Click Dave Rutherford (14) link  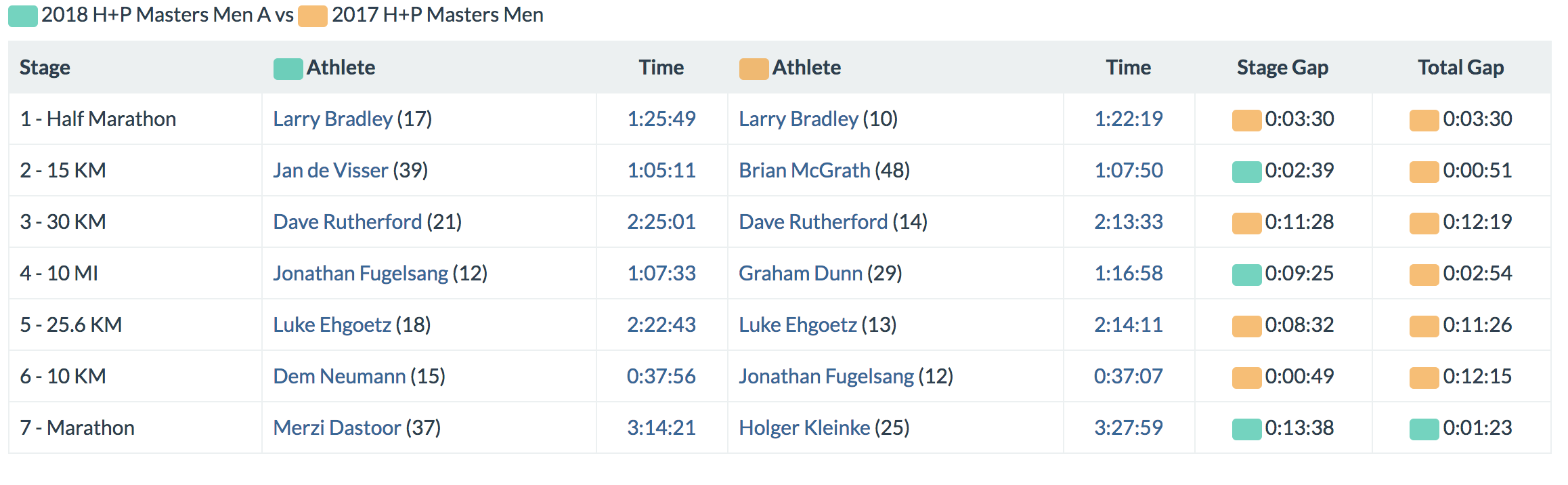pyautogui.click(x=813, y=222)
